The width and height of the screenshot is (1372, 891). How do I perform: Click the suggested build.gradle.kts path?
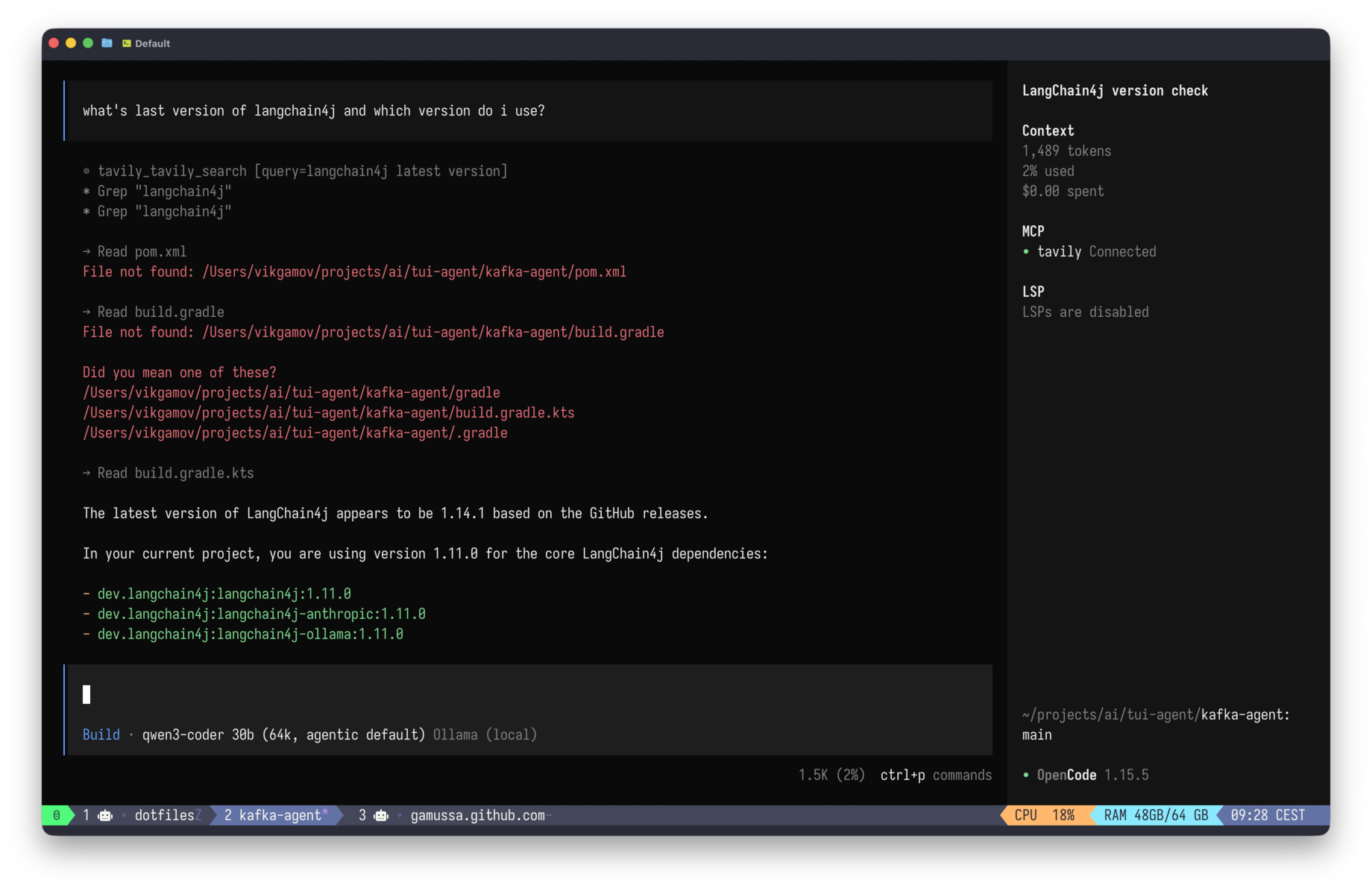click(x=328, y=412)
